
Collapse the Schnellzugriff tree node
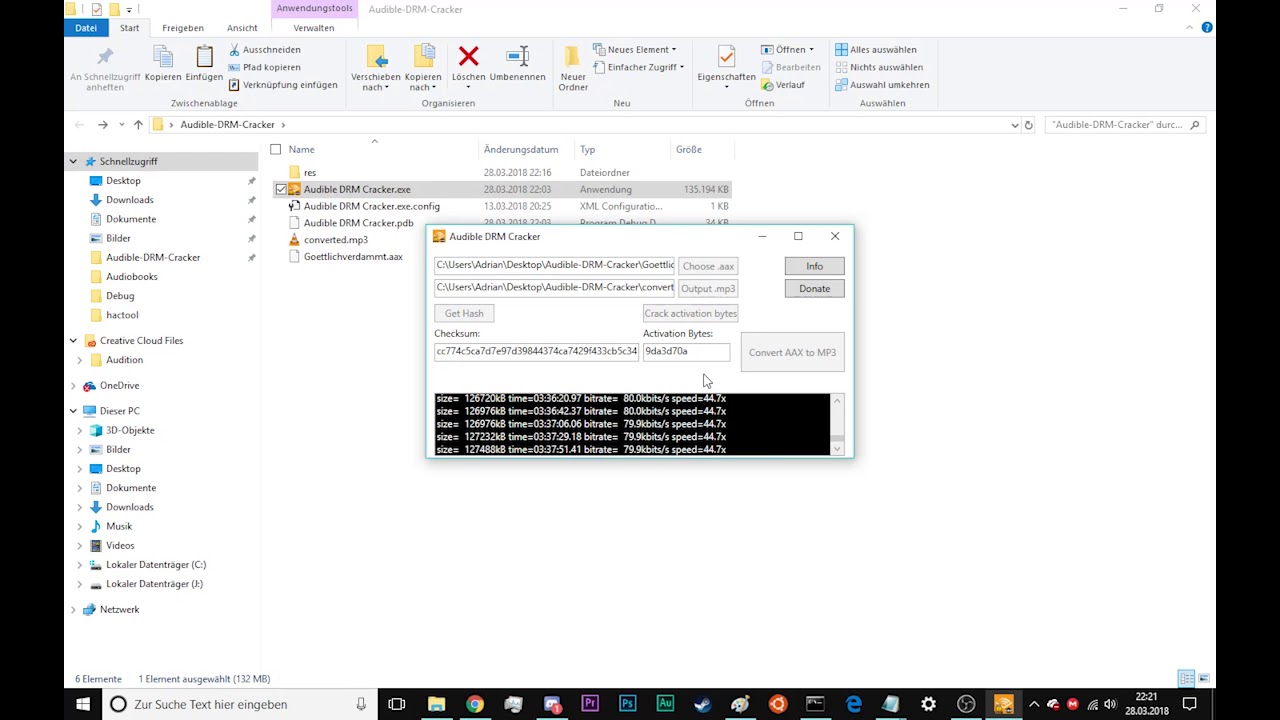pos(73,161)
